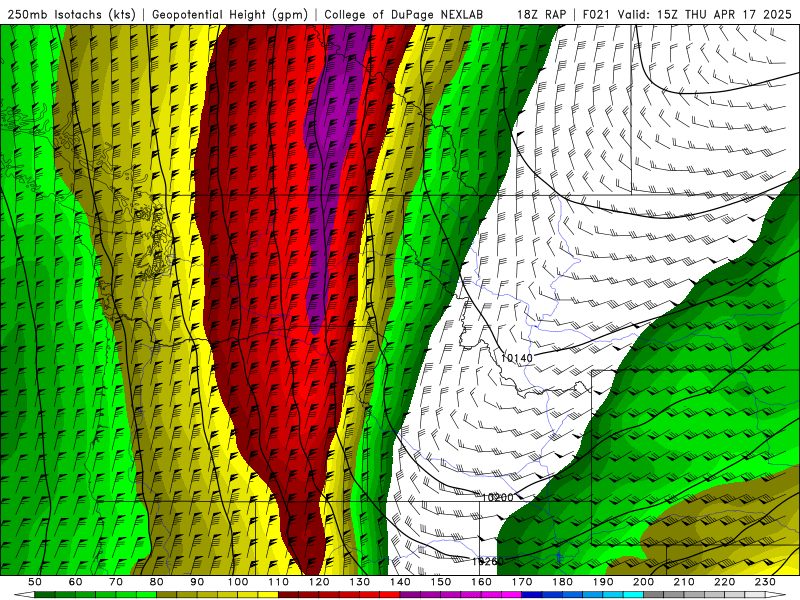This screenshot has height=600, width=800.
Task: Click the '18Z RAP' model run label
Action: pyautogui.click(x=541, y=15)
